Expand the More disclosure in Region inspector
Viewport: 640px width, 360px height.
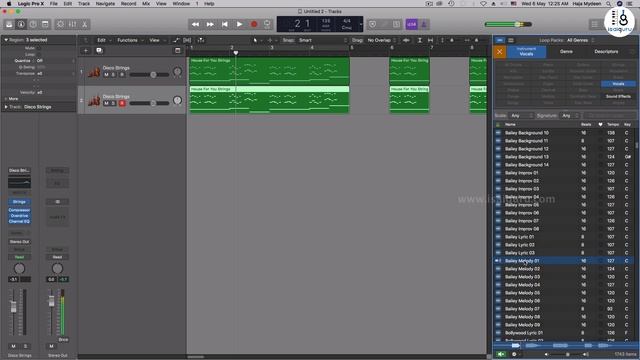(x=6, y=99)
